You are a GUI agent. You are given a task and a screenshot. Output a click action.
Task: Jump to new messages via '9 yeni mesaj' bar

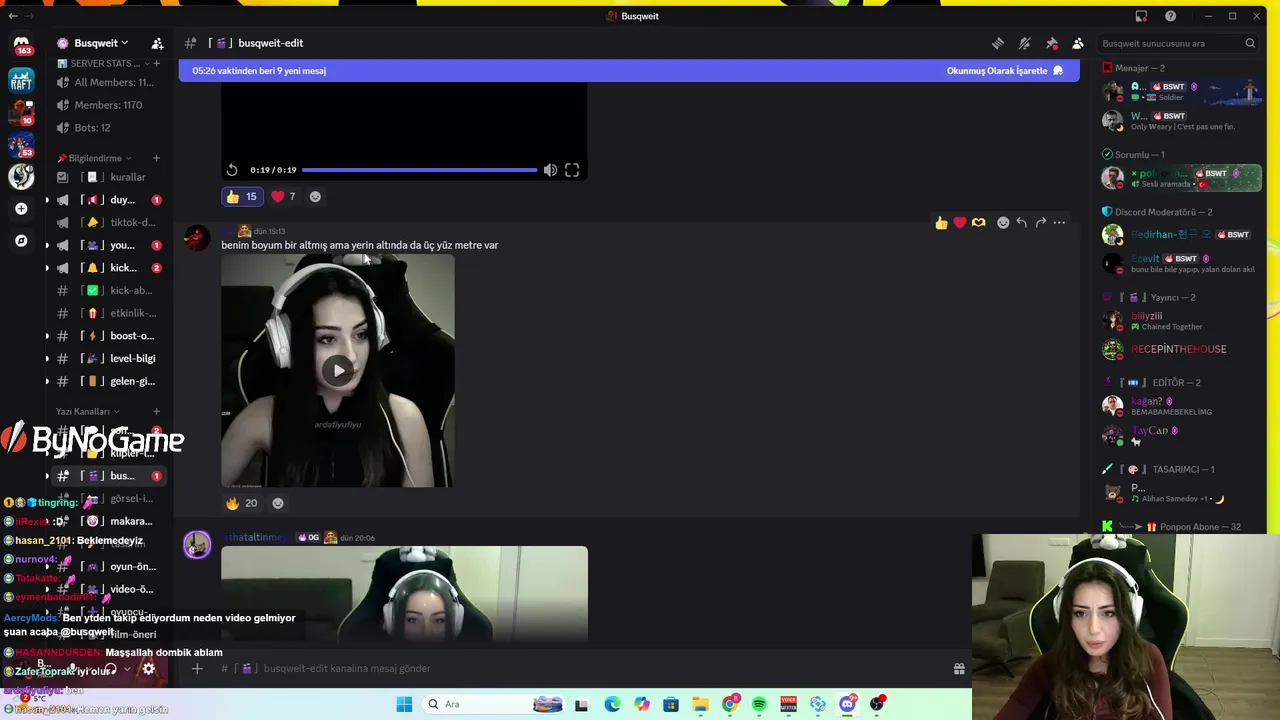259,71
